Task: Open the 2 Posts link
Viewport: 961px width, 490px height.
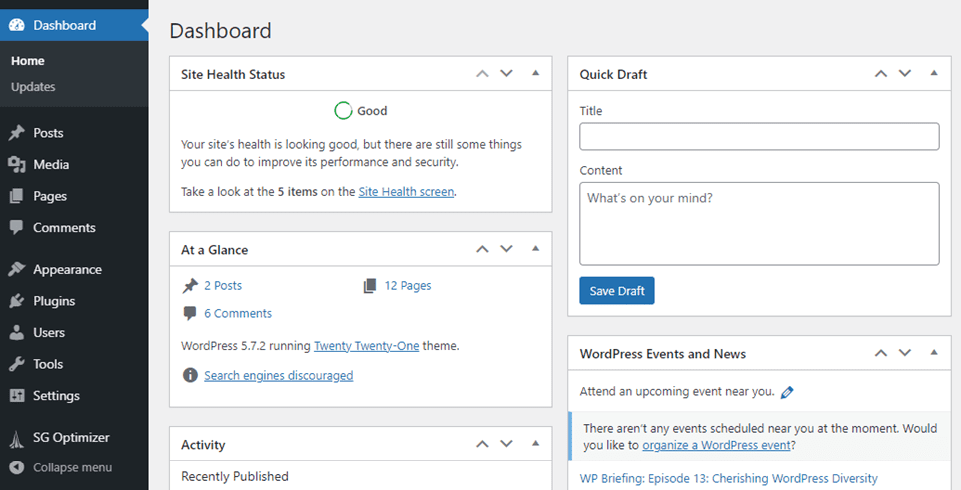Action: point(223,285)
